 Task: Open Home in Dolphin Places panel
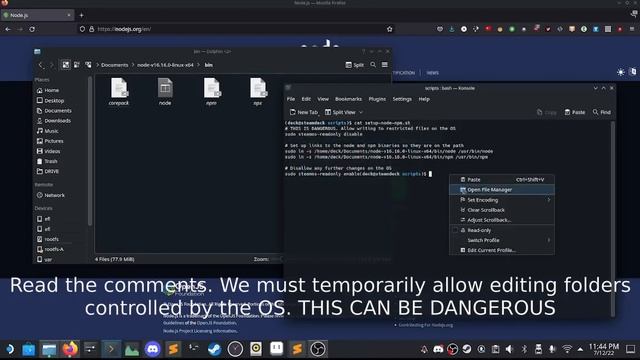(x=48, y=90)
